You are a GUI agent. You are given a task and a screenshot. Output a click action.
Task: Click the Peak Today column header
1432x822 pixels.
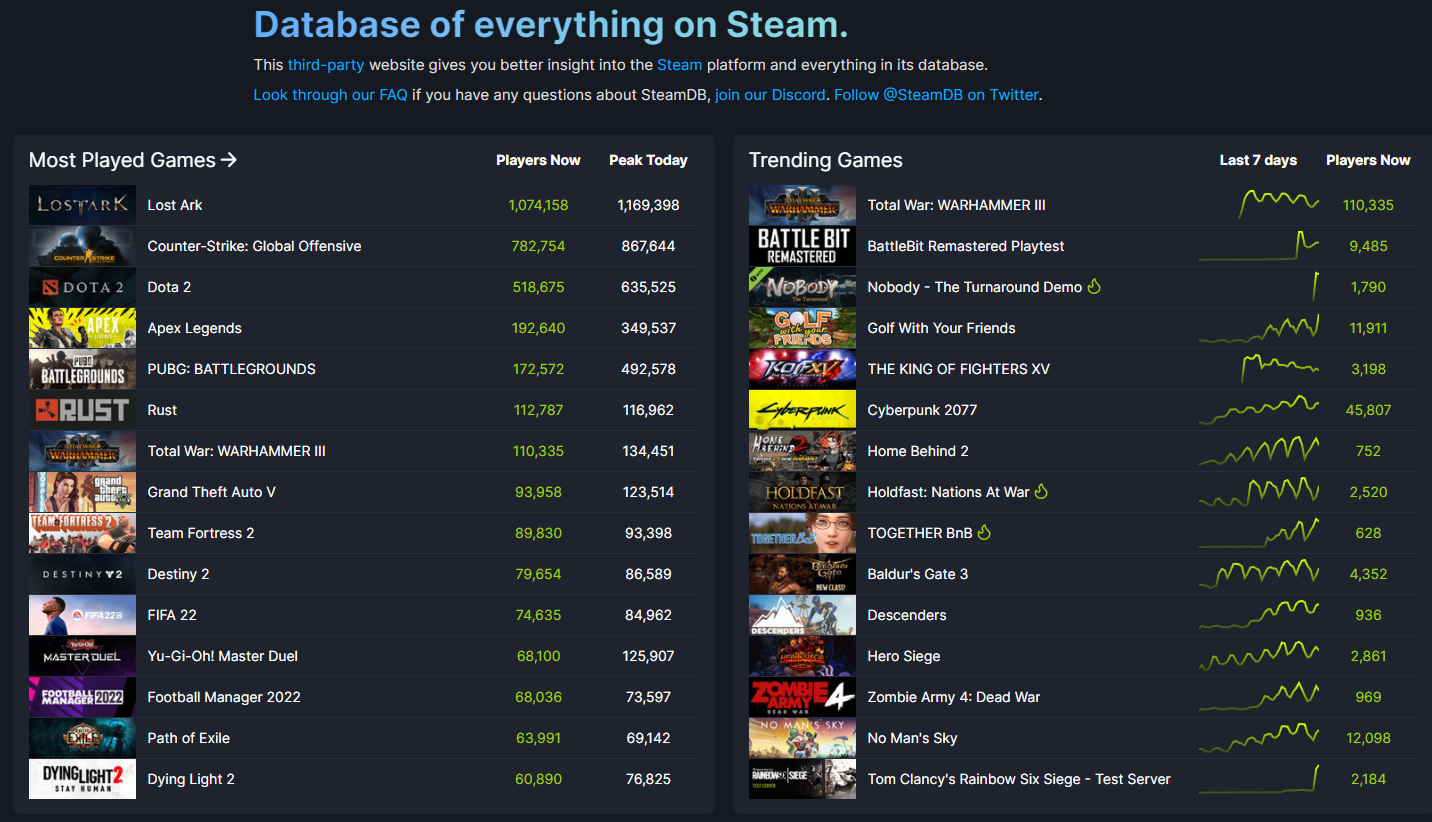[x=648, y=160]
